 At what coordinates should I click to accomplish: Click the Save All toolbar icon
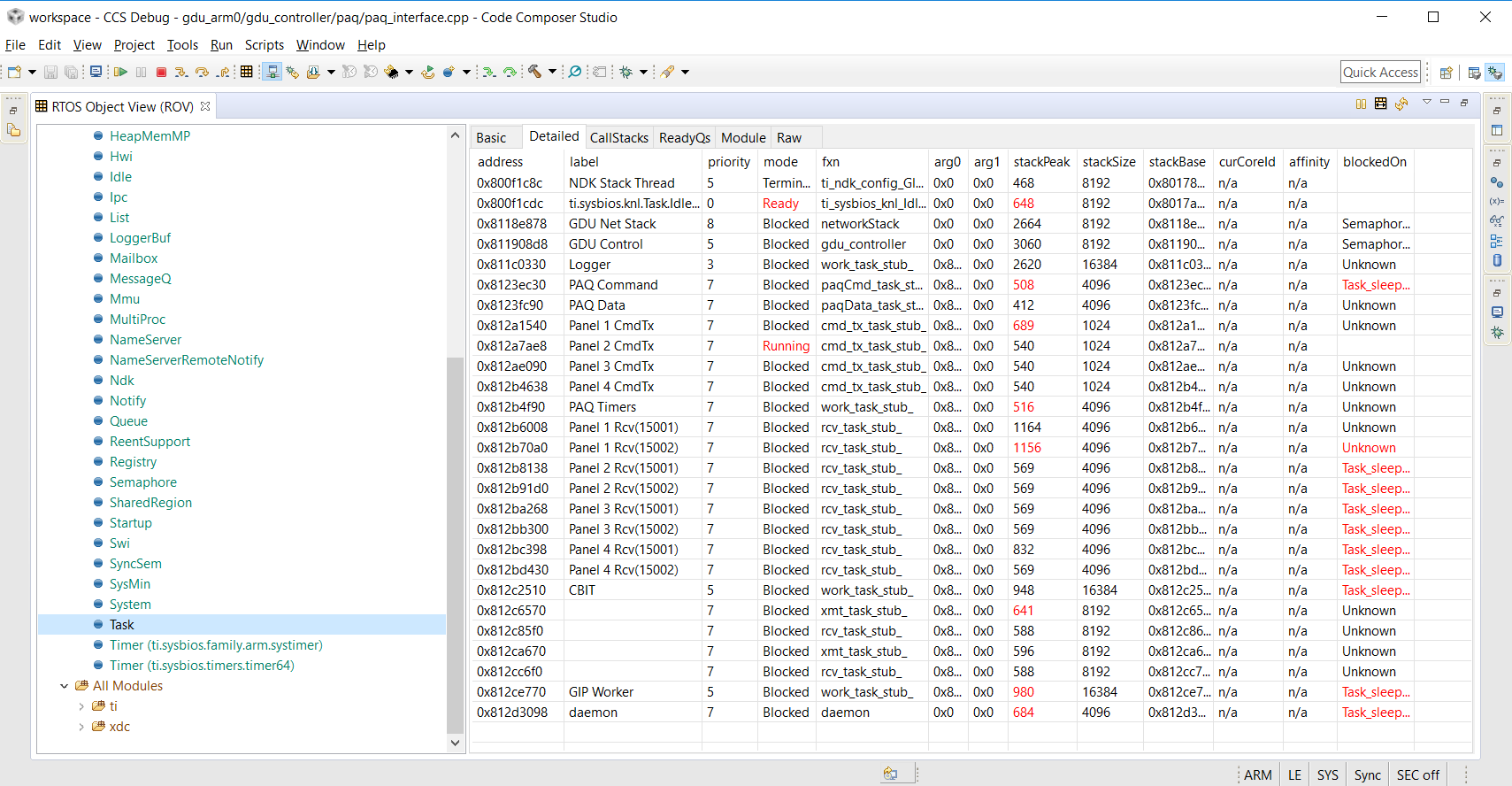point(71,72)
